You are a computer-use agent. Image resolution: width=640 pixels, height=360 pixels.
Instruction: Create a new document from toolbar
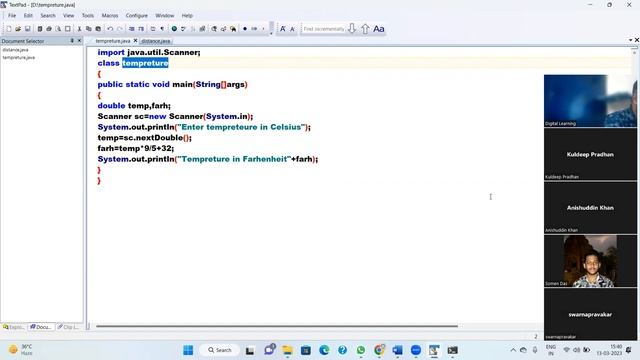pos(9,29)
